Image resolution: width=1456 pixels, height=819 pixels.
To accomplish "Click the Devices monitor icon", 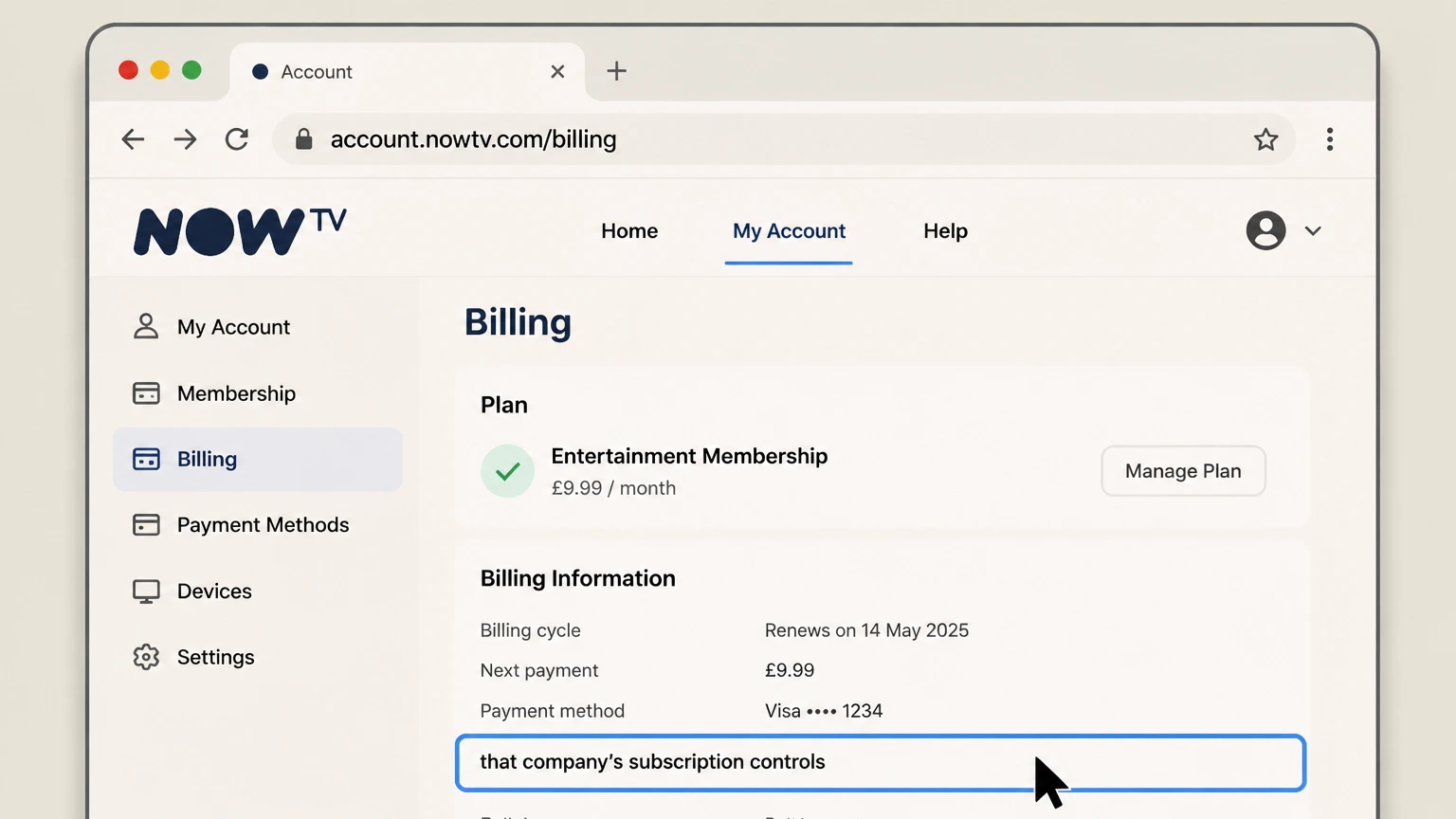I will tap(146, 591).
